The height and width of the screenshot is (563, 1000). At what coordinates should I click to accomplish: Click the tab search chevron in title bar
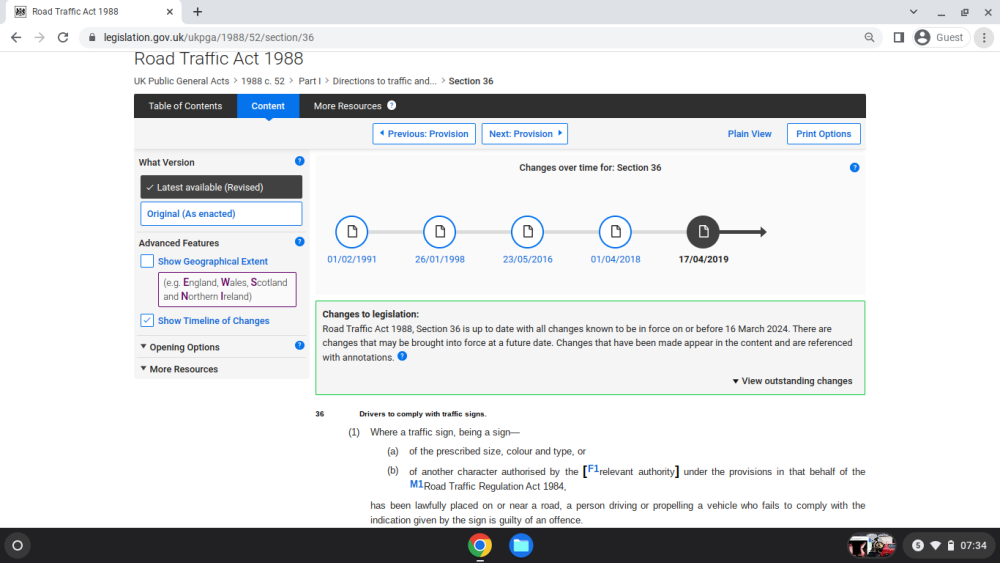click(x=913, y=11)
